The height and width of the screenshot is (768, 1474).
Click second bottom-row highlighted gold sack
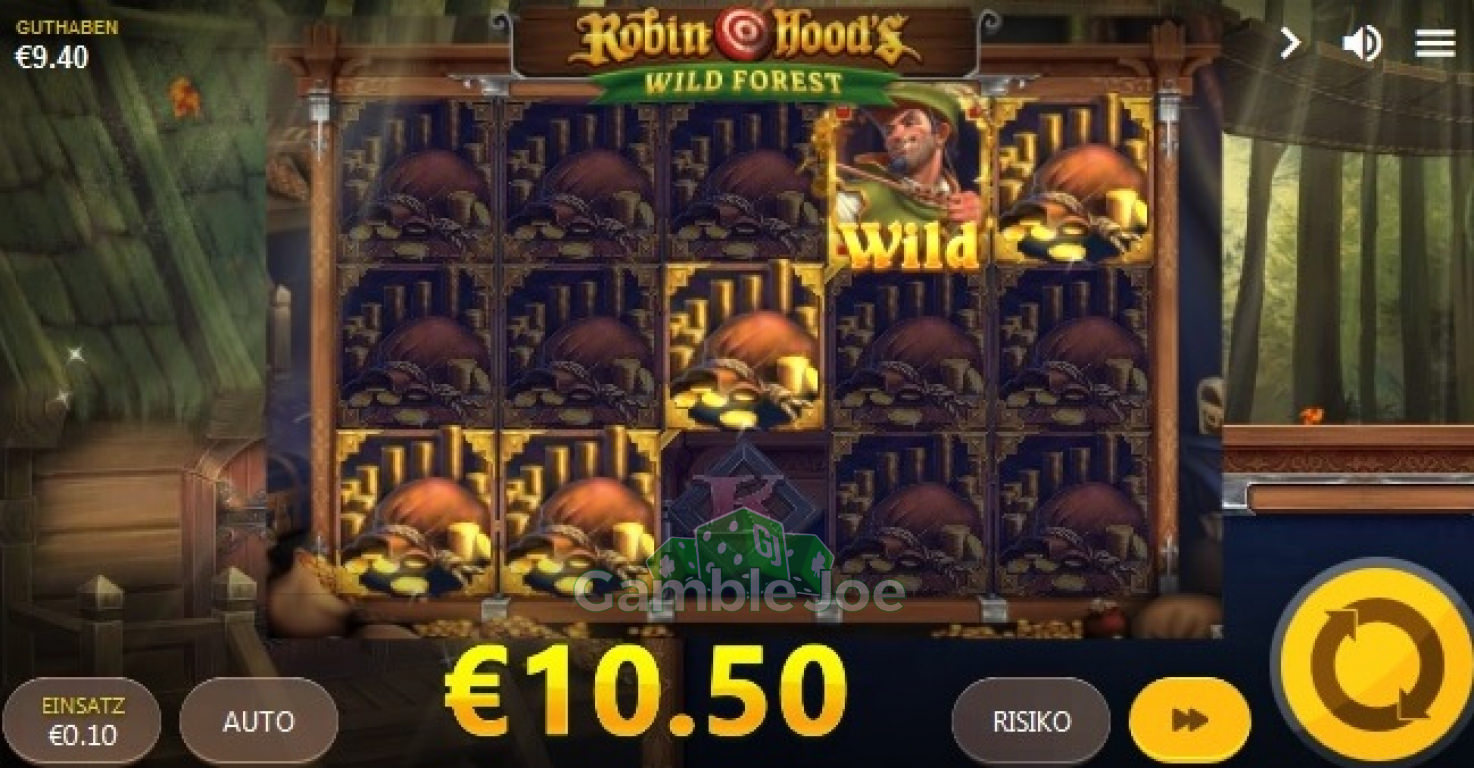(580, 512)
